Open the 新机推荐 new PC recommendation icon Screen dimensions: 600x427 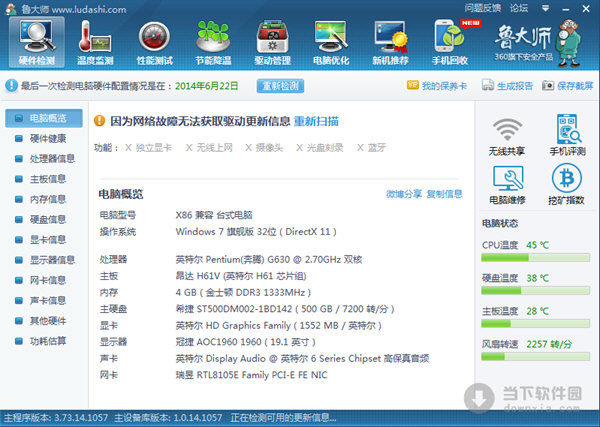[x=390, y=42]
